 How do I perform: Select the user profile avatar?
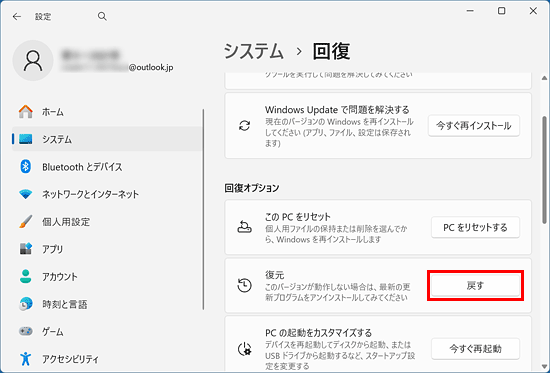tap(33, 60)
